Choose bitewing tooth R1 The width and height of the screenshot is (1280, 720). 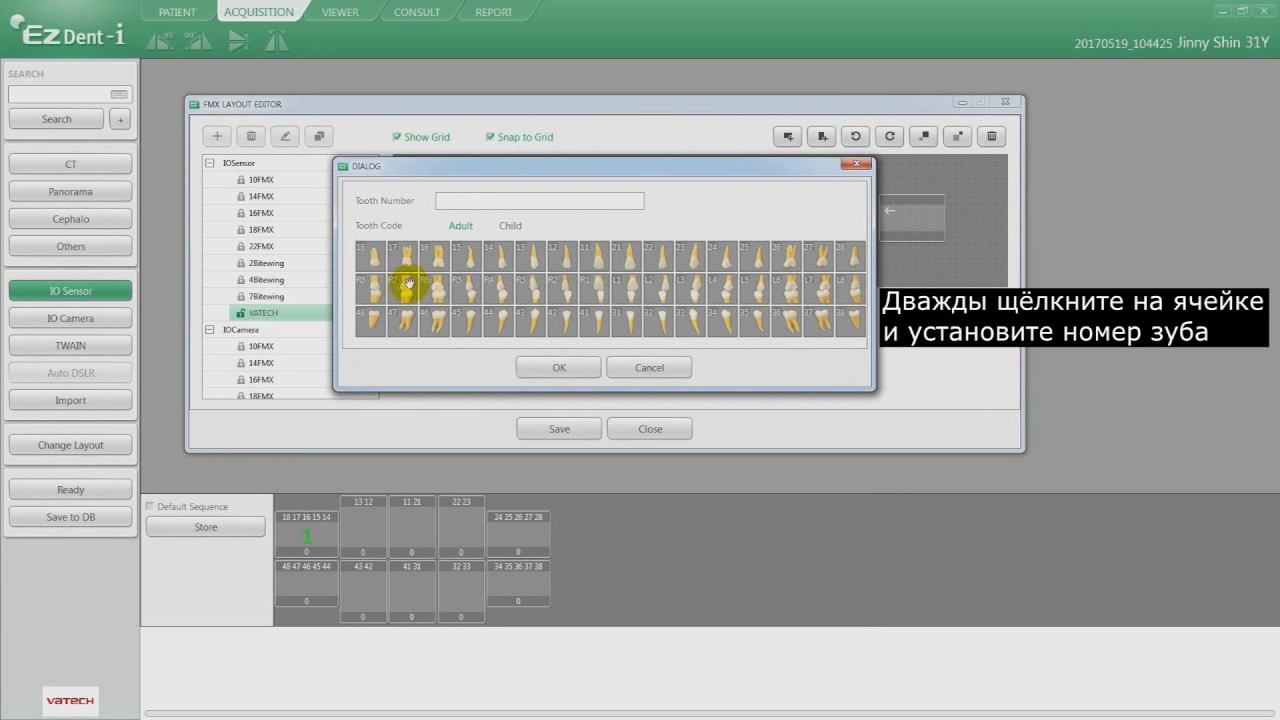[x=594, y=288]
